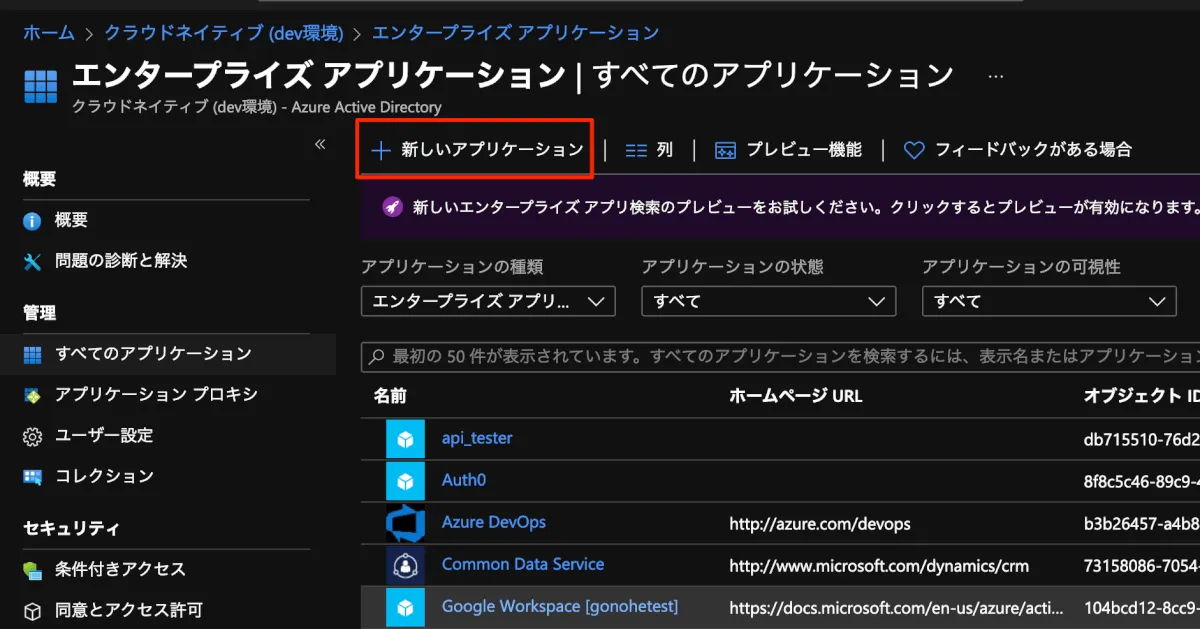Click the プレビュー機能 preview features icon
This screenshot has height=629, width=1200.
coord(726,150)
